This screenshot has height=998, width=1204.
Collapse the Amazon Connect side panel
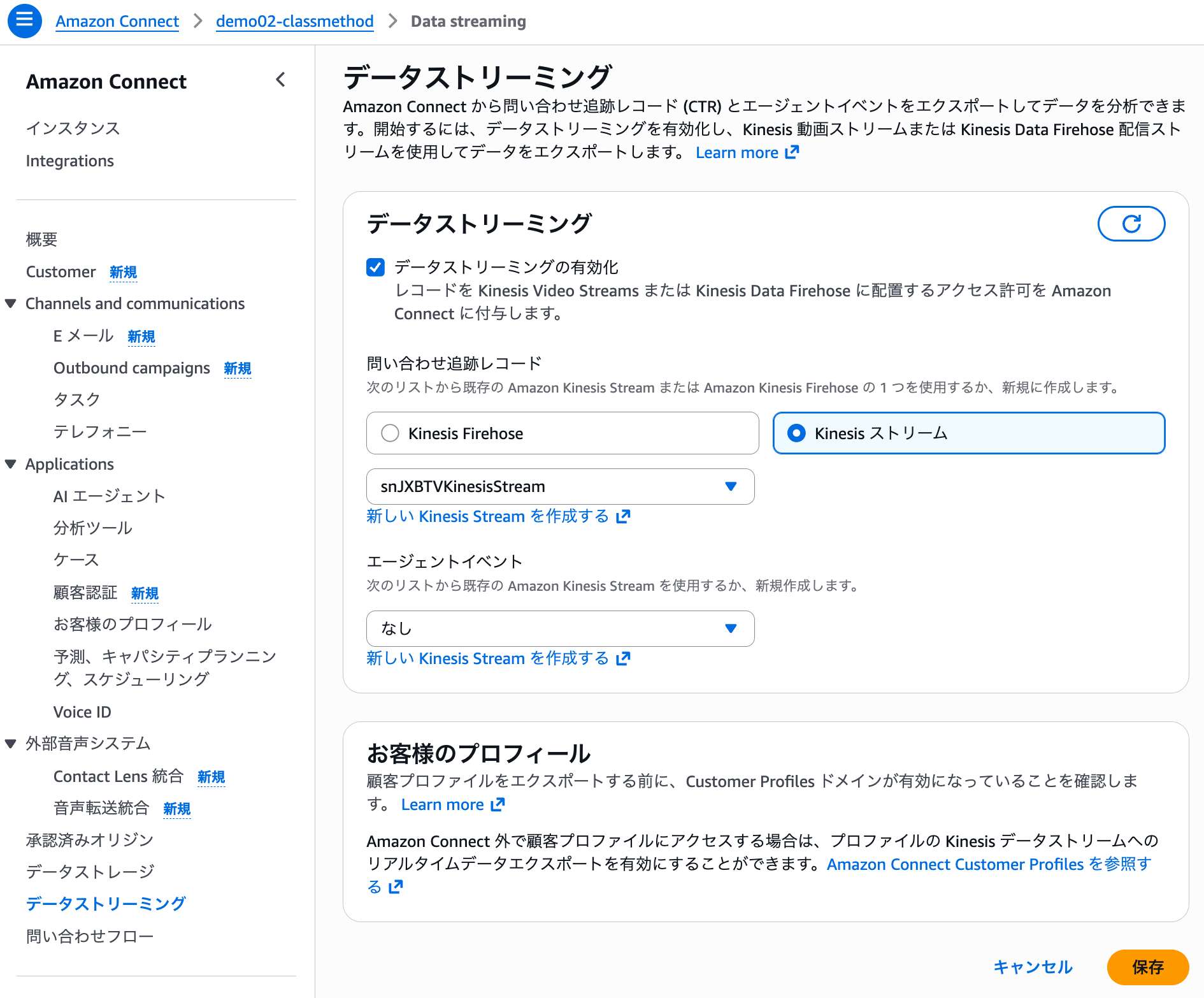[x=280, y=80]
